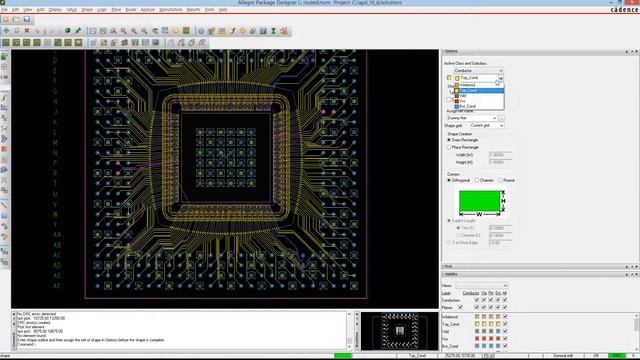The image size is (640, 360).
Task: Click the last green shape toolbar icon
Action: coord(78,42)
